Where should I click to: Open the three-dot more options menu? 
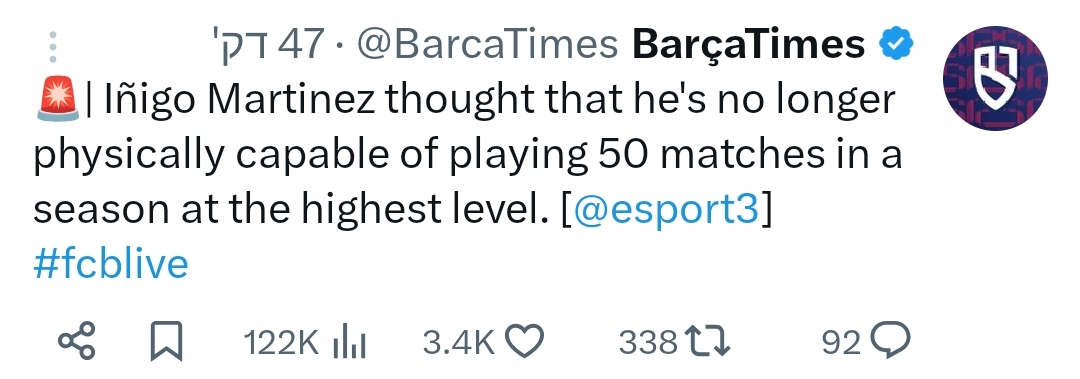coord(54,48)
